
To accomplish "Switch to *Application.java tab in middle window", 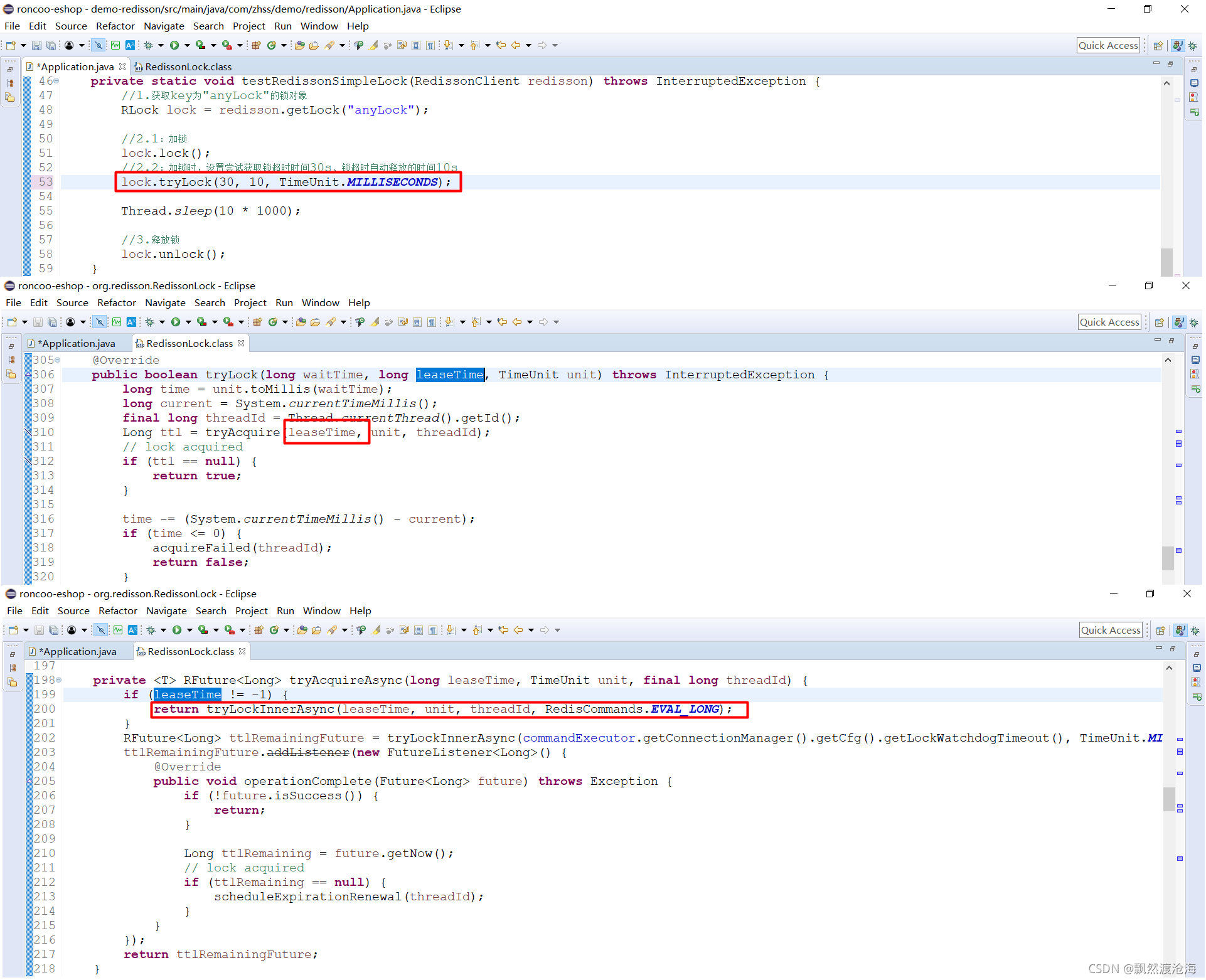I will tap(72, 343).
